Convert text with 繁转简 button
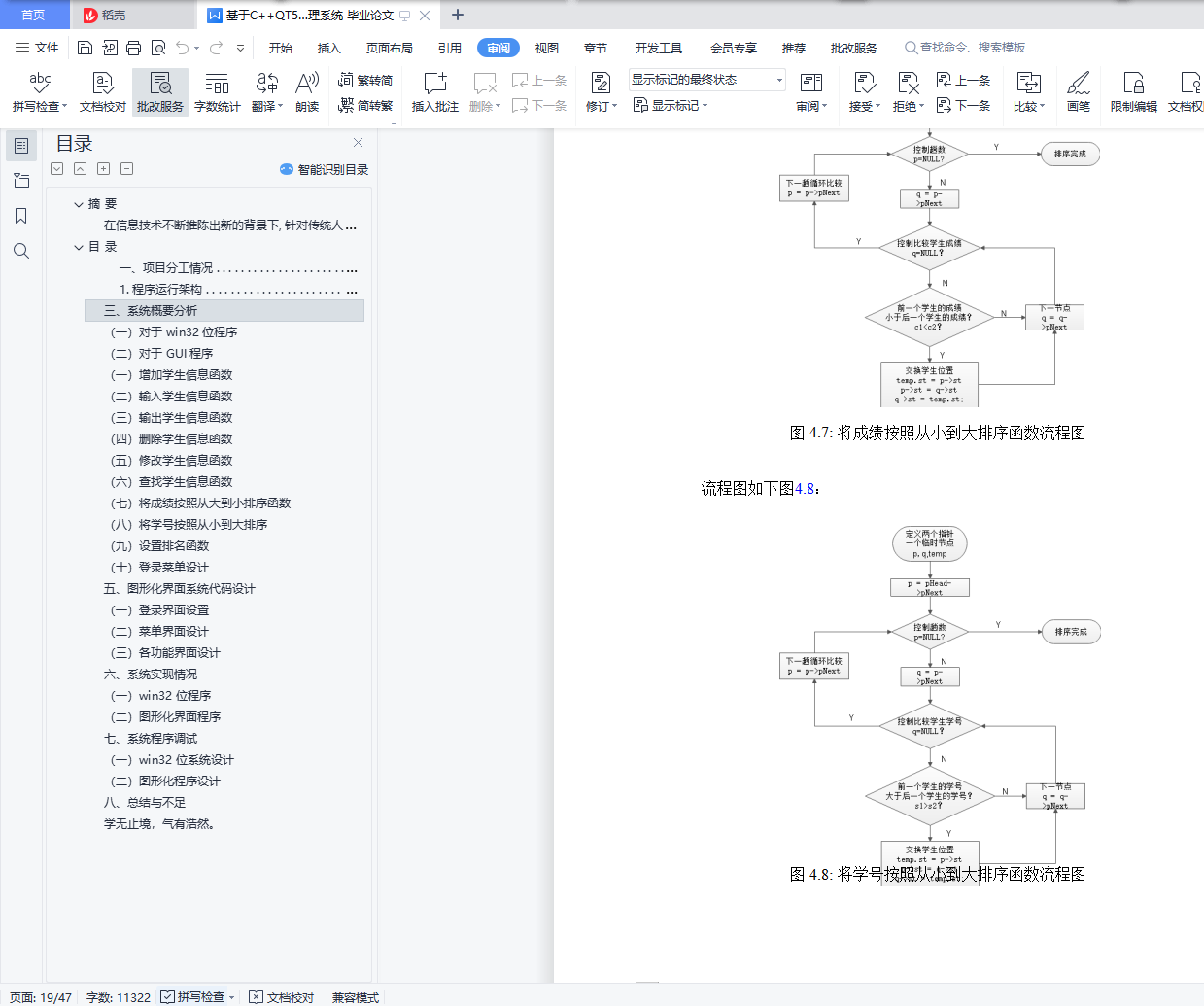Viewport: 1204px width, 1006px height. 365,81
